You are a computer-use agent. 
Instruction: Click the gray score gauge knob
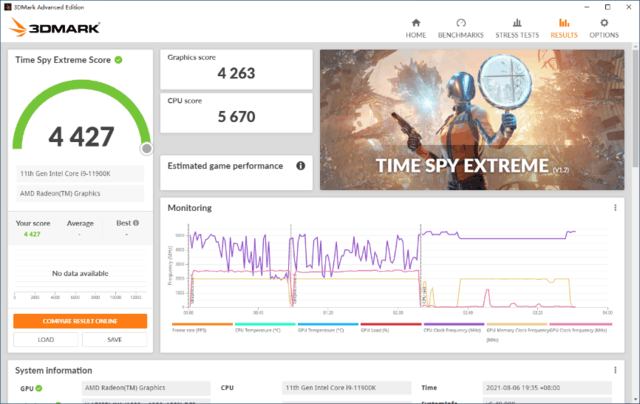[147, 149]
